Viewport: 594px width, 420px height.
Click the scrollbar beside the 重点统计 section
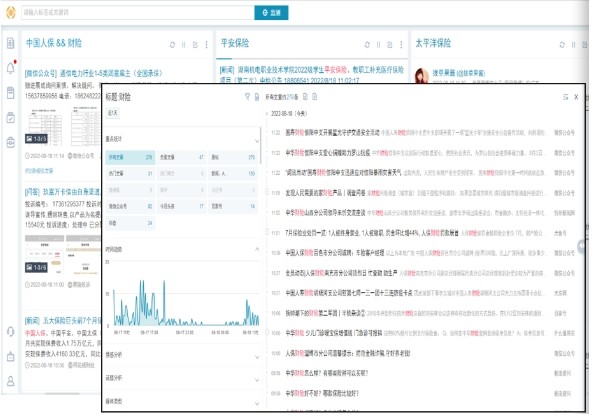261,146
